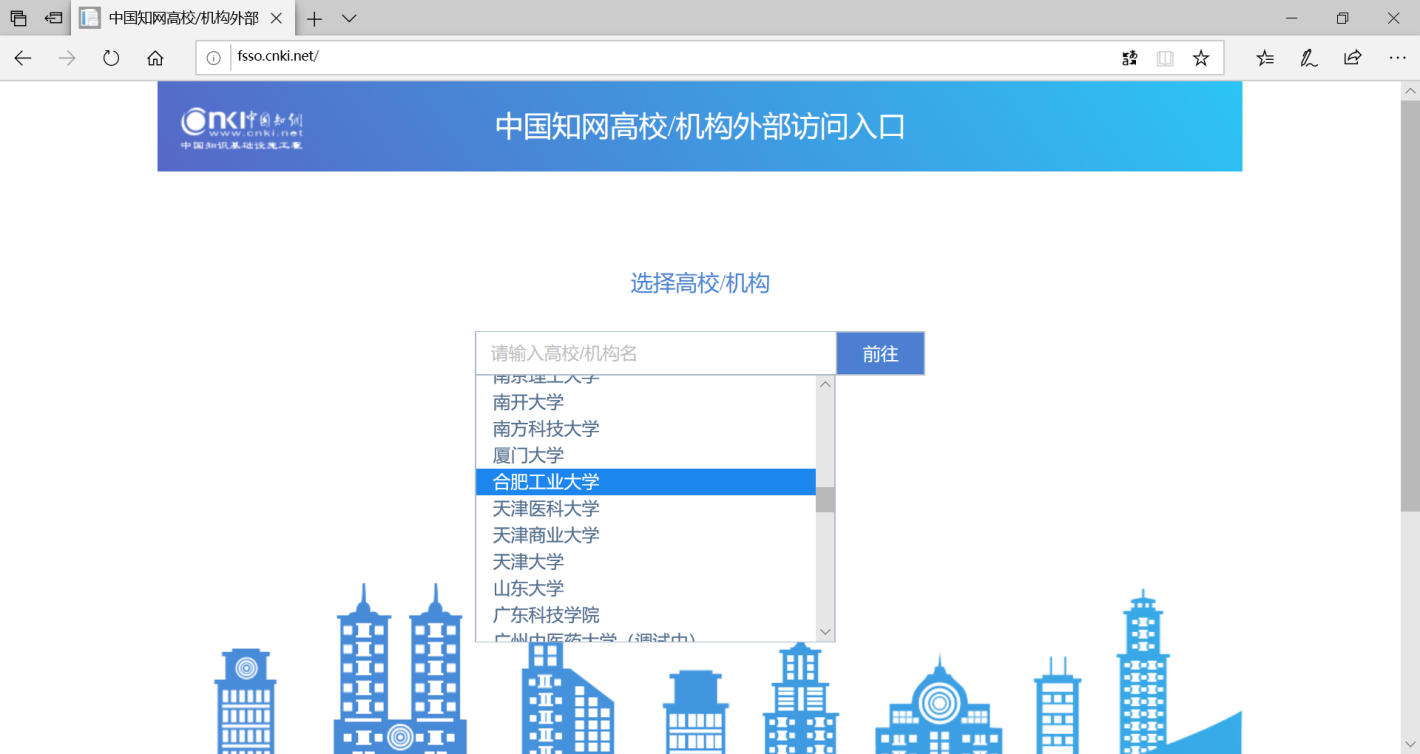The width and height of the screenshot is (1420, 754).
Task: Open a new tab
Action: (x=314, y=18)
